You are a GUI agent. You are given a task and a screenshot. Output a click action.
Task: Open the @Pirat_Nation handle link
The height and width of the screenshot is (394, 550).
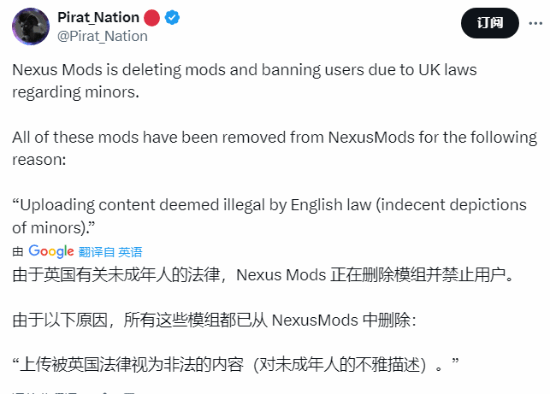pos(102,36)
